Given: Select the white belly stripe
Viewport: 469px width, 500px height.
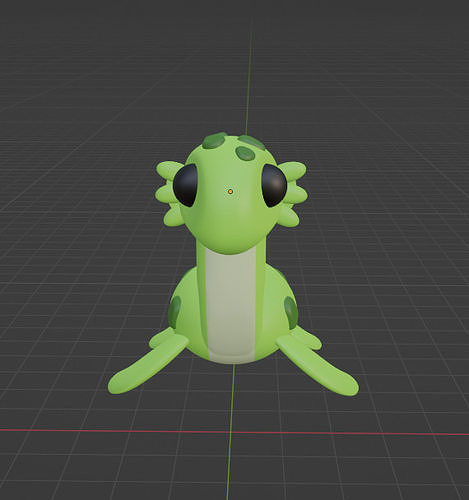Looking at the screenshot, I should point(231,305).
